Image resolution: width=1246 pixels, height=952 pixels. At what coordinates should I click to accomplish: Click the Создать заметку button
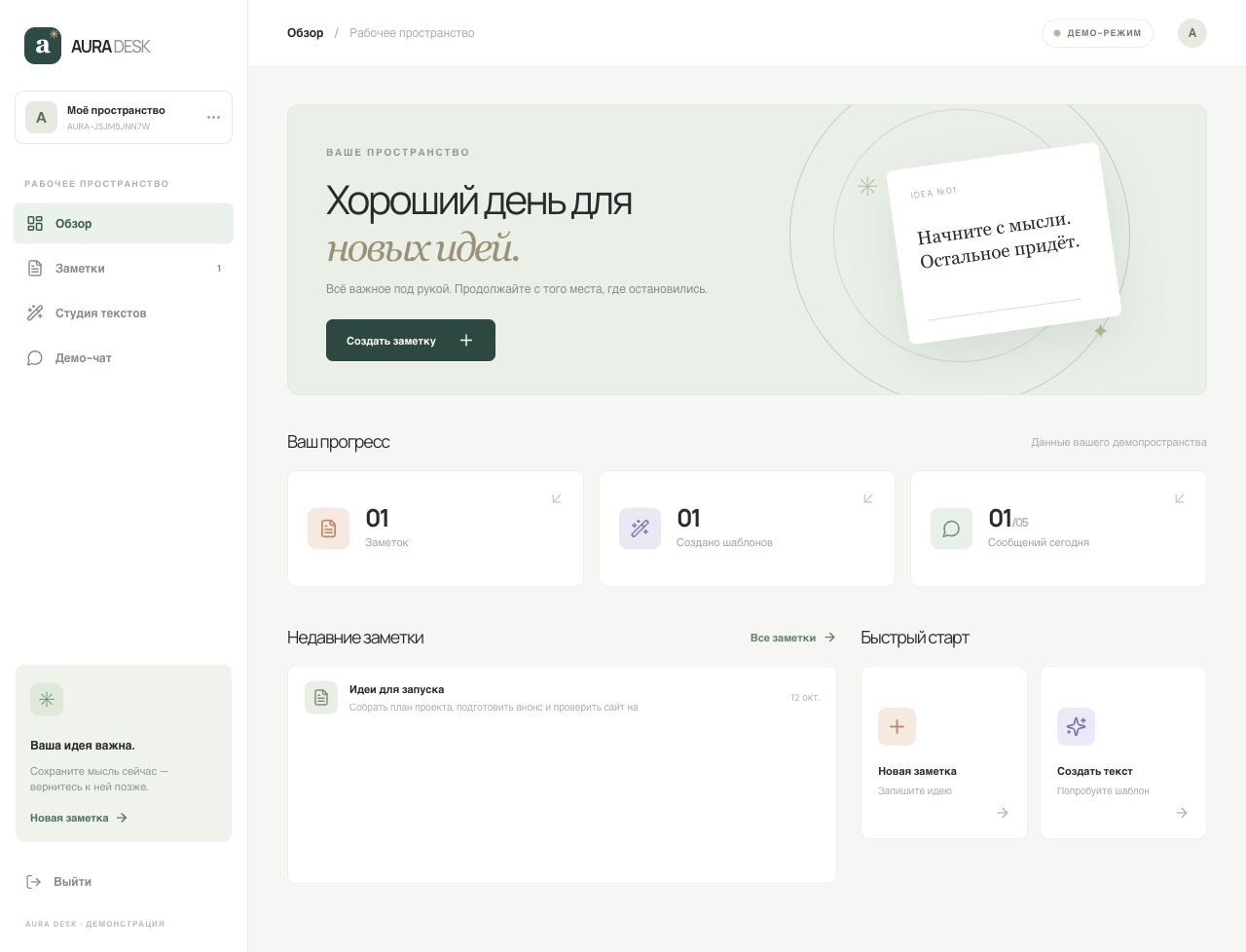(x=411, y=341)
